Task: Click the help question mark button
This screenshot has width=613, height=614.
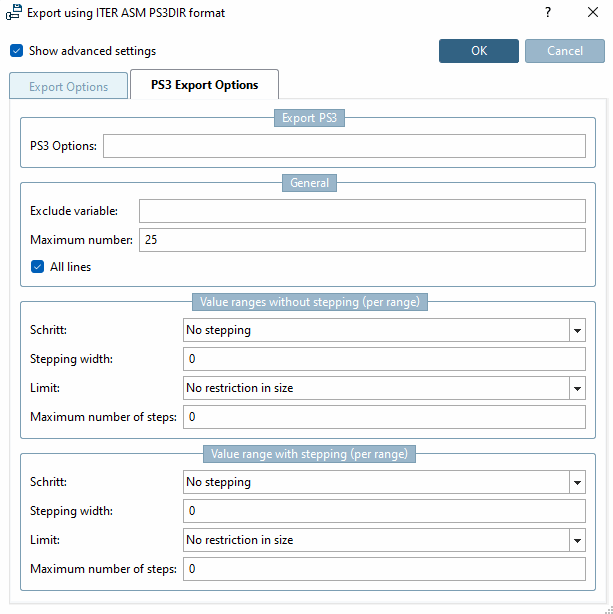Action: (x=547, y=13)
